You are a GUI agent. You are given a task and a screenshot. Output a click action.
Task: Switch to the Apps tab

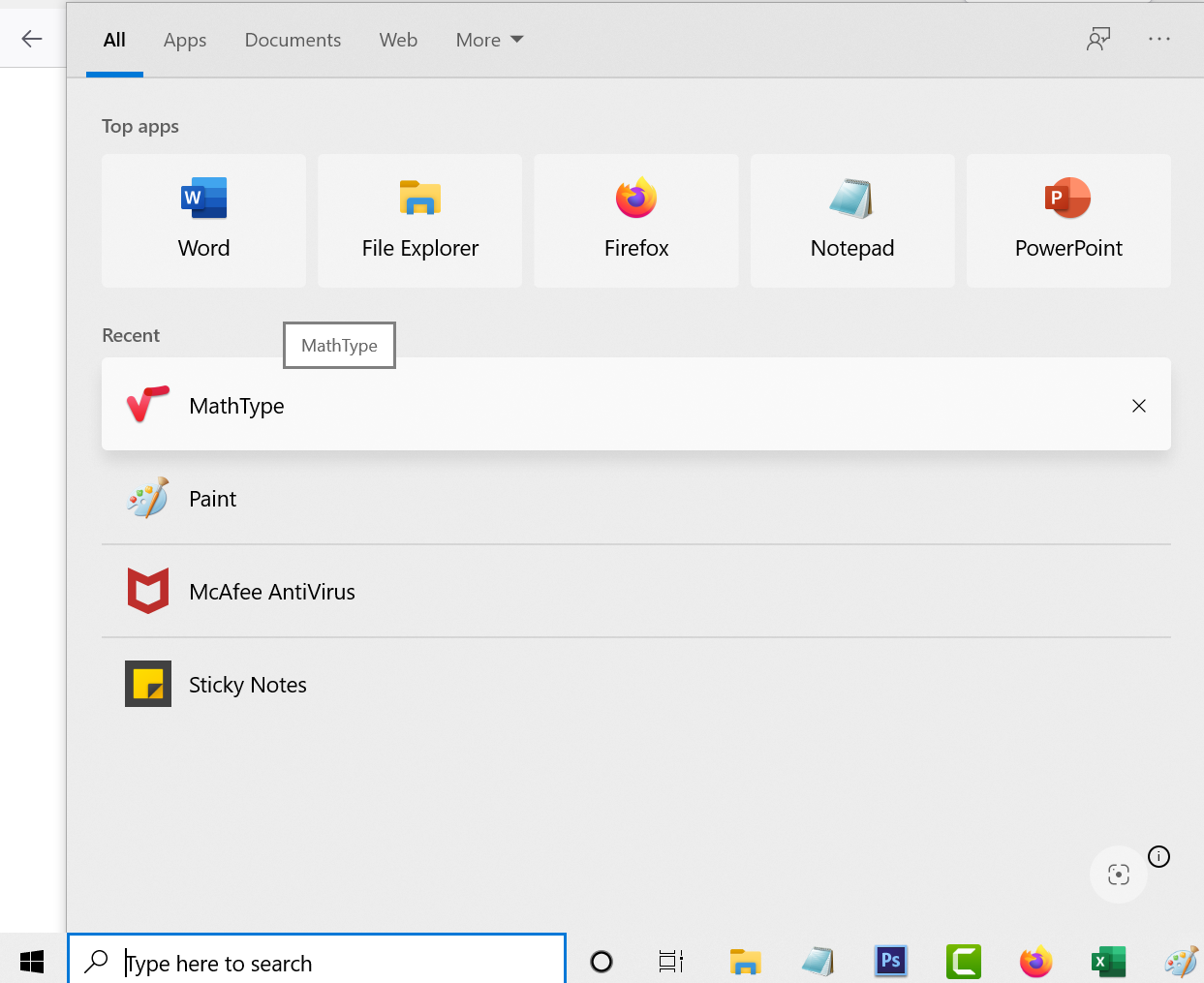click(185, 40)
